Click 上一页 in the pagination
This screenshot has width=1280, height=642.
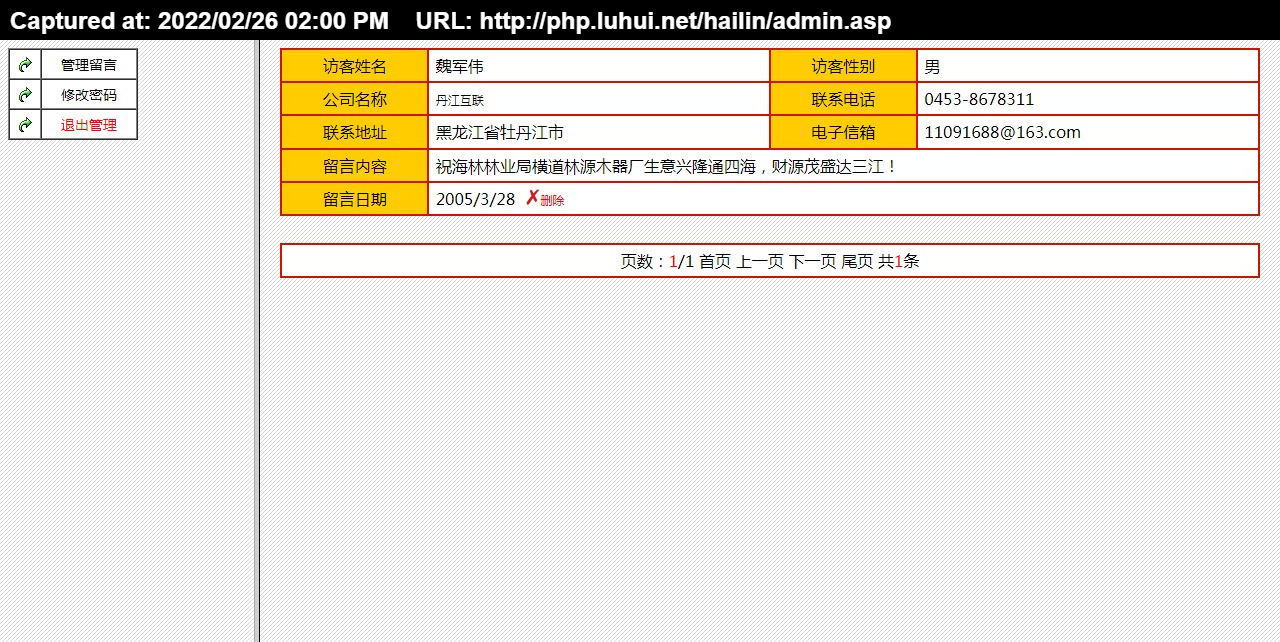(x=760, y=261)
